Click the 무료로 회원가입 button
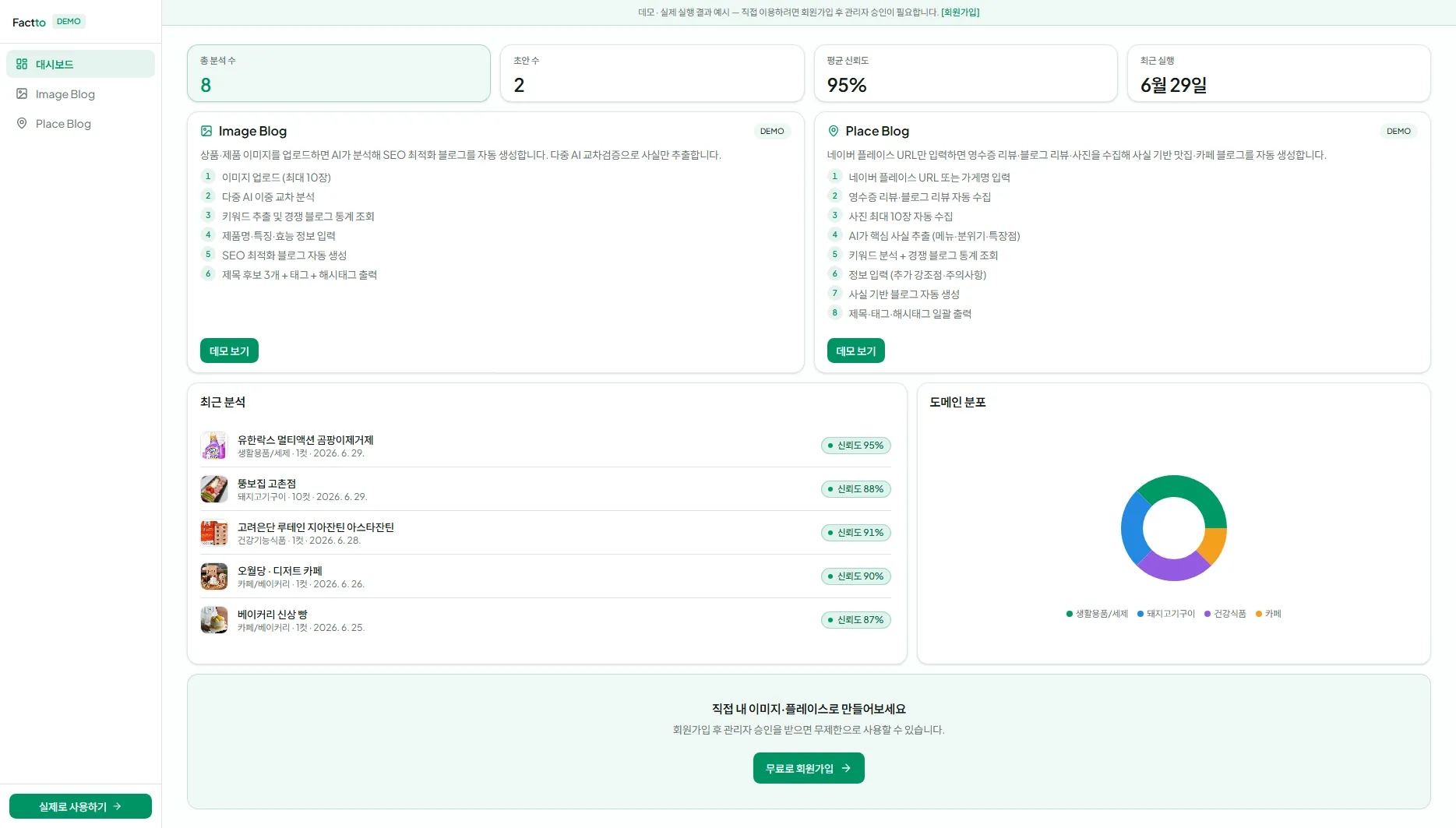Viewport: 1456px width, 828px height. coord(809,768)
